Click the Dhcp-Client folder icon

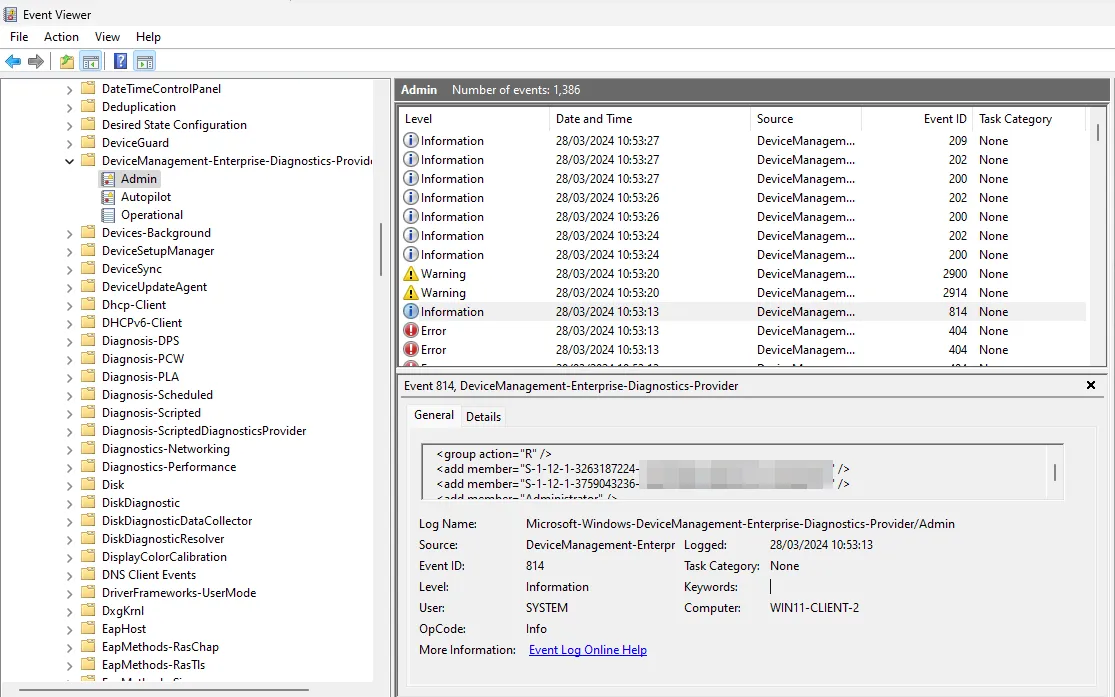[x=88, y=304]
